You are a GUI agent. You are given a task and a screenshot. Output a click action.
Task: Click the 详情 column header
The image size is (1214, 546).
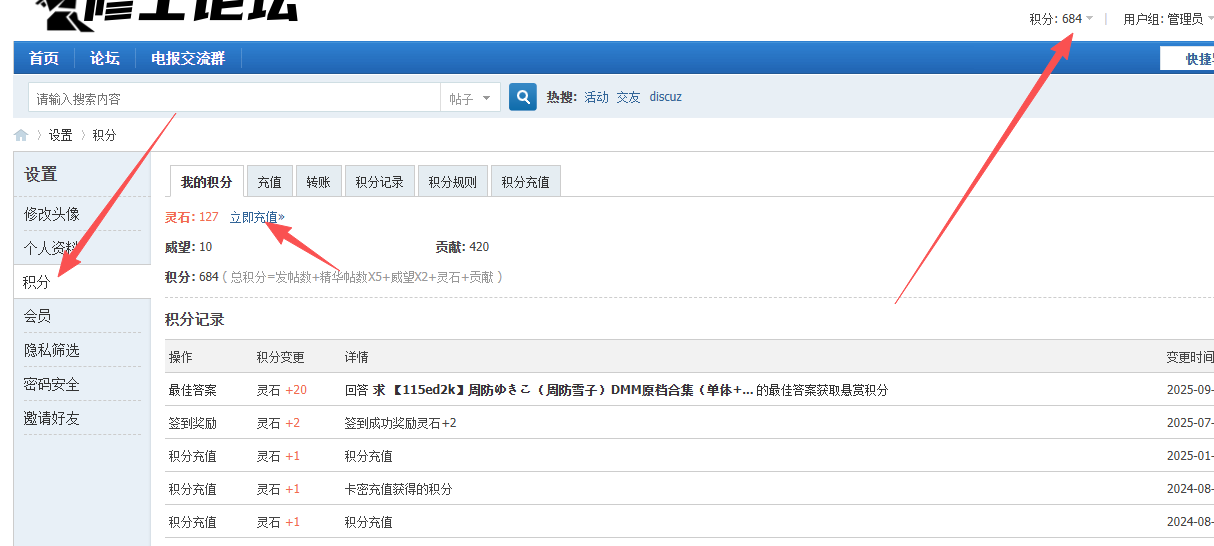pyautogui.click(x=357, y=357)
